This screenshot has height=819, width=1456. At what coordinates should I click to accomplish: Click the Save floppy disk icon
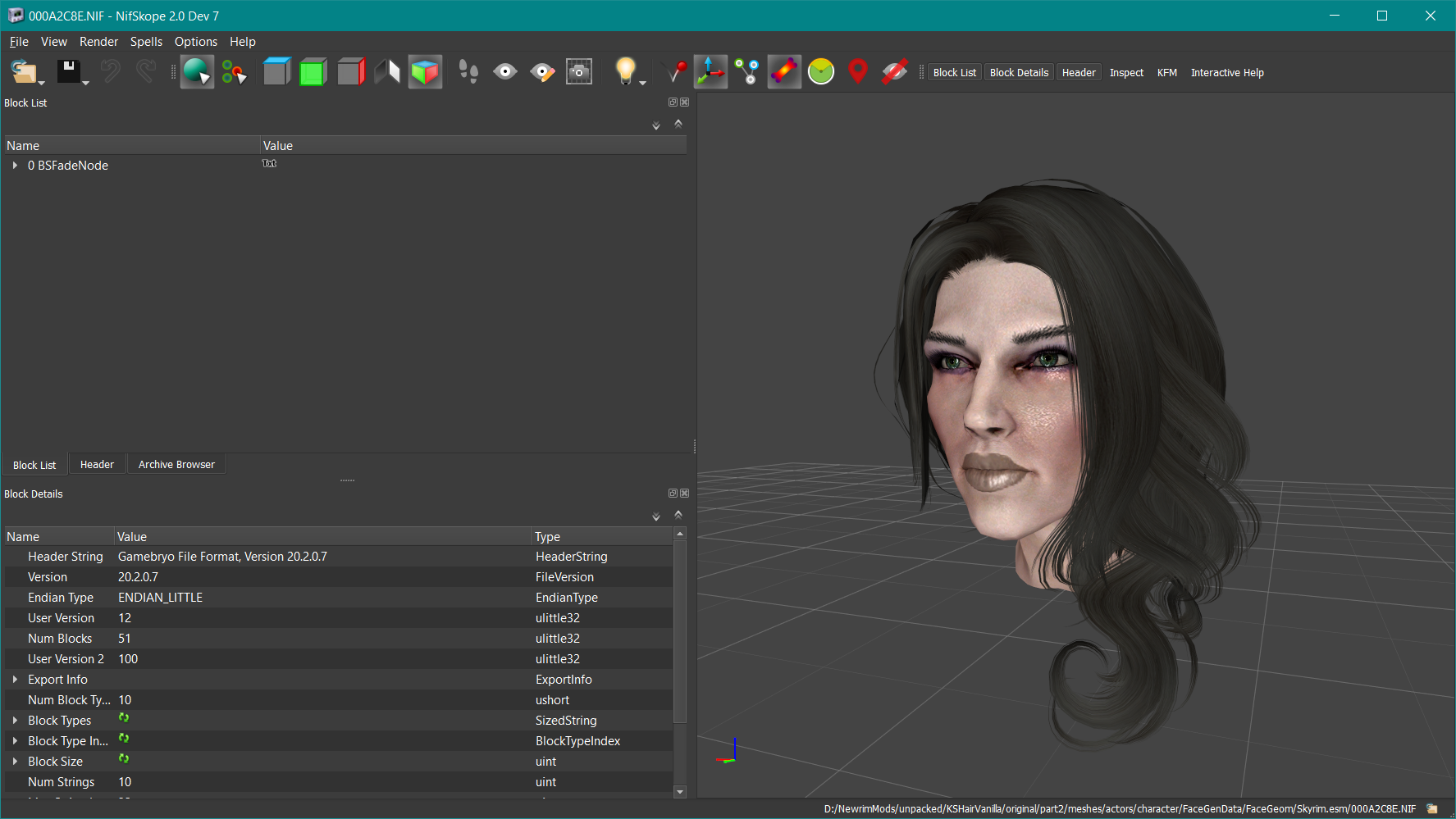(69, 72)
